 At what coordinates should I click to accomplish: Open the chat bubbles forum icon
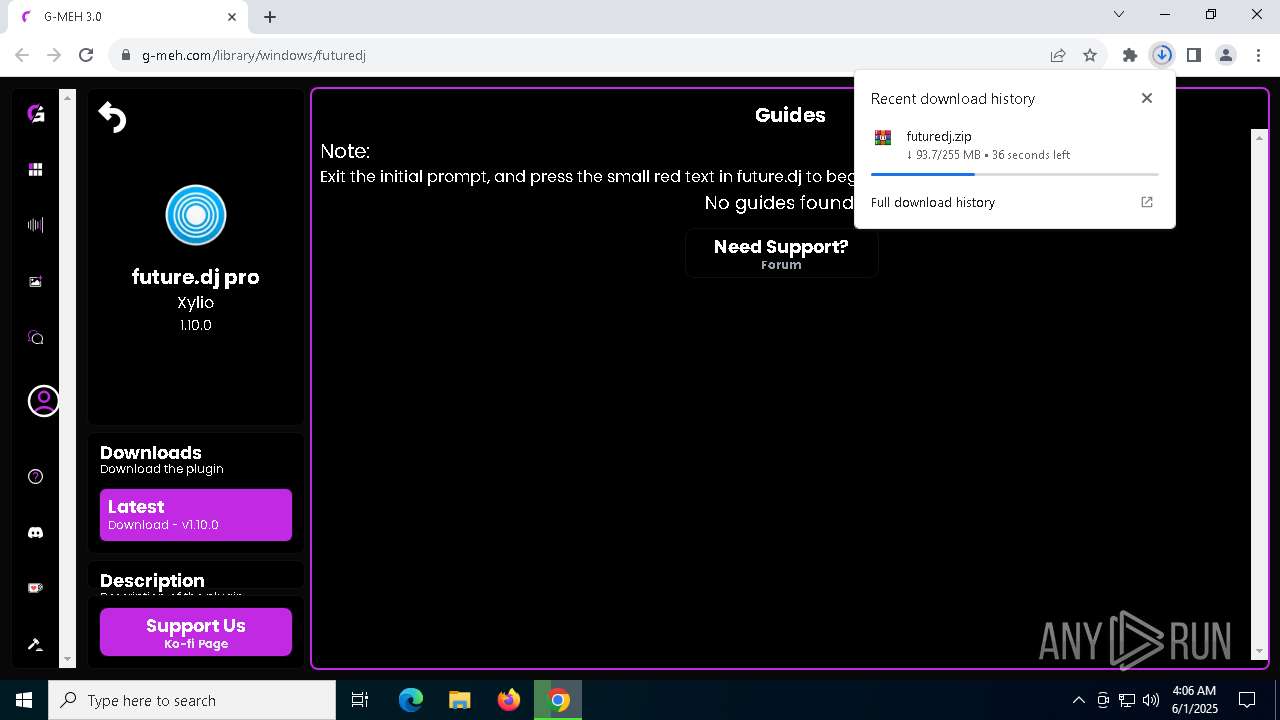pos(35,338)
